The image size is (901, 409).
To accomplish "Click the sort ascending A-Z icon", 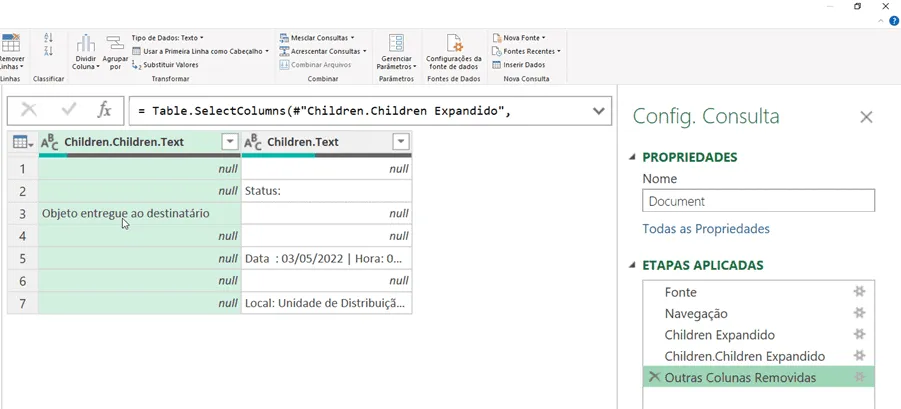I will (x=49, y=38).
